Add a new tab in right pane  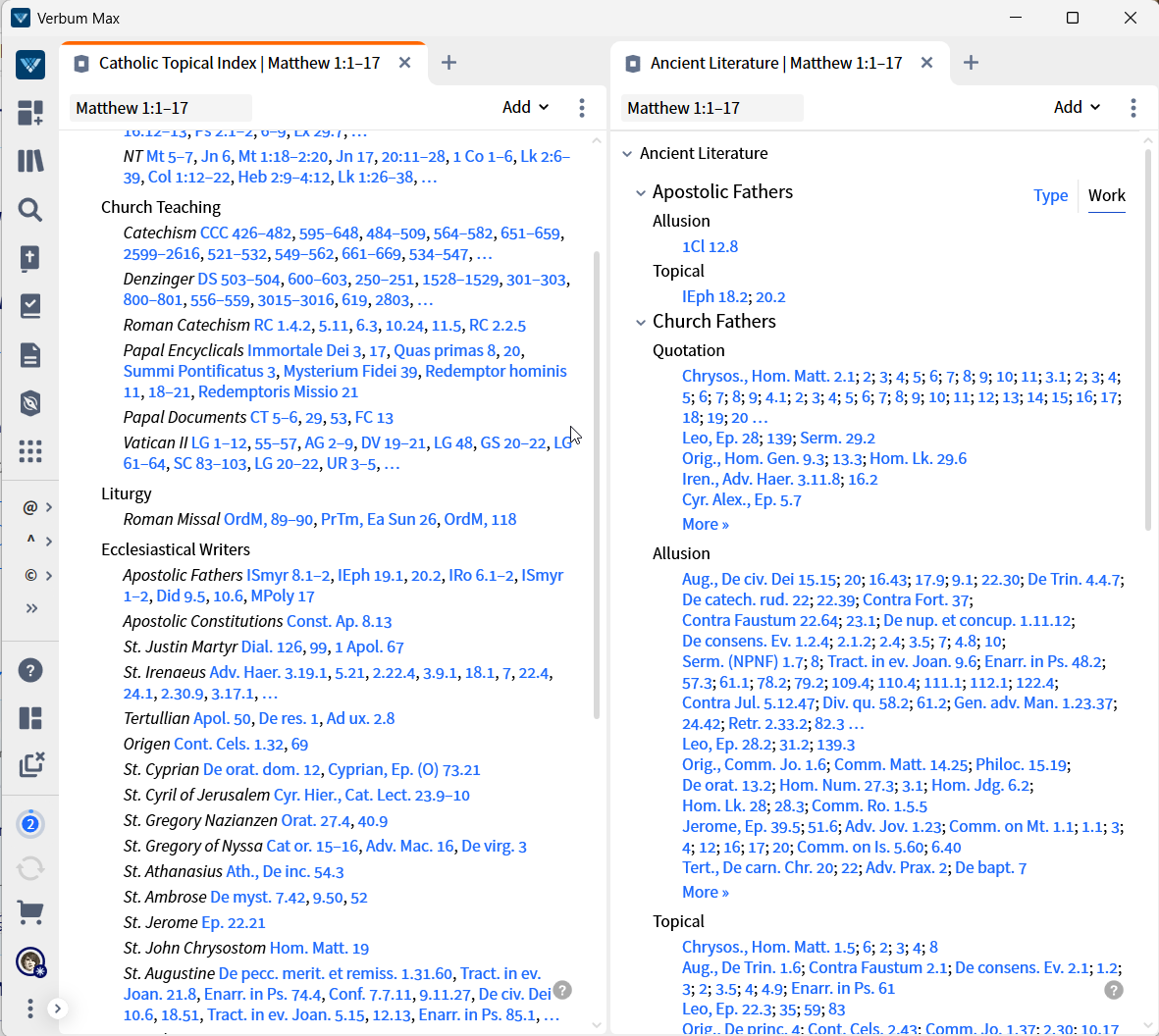coord(971,63)
